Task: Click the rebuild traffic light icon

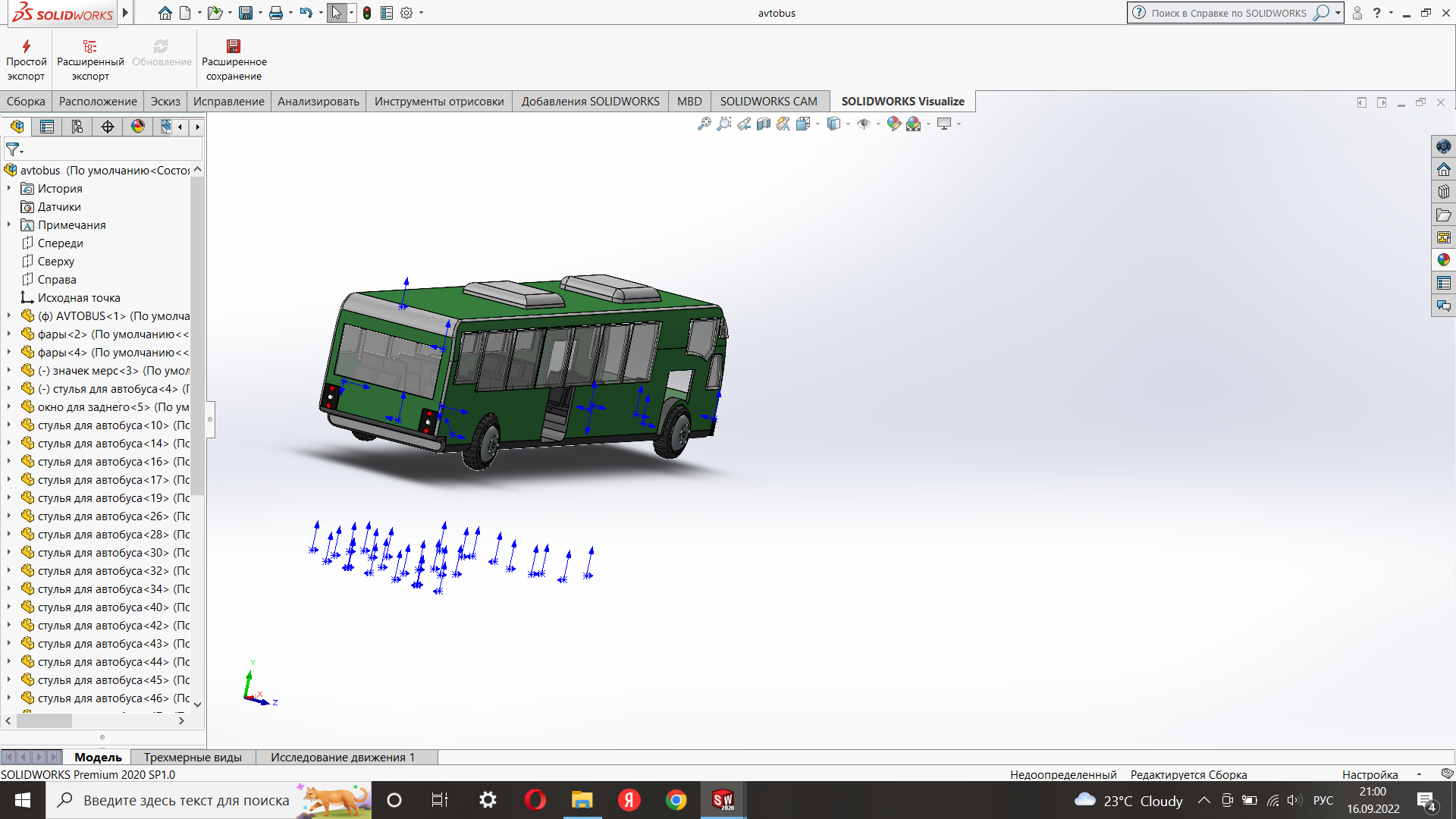Action: click(367, 13)
